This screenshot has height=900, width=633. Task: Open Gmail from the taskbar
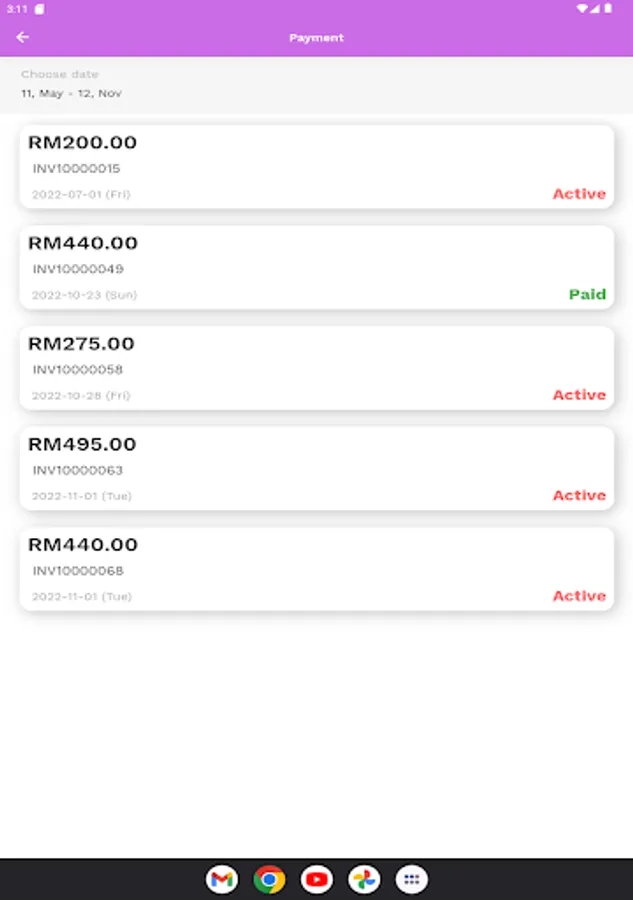pyautogui.click(x=222, y=879)
